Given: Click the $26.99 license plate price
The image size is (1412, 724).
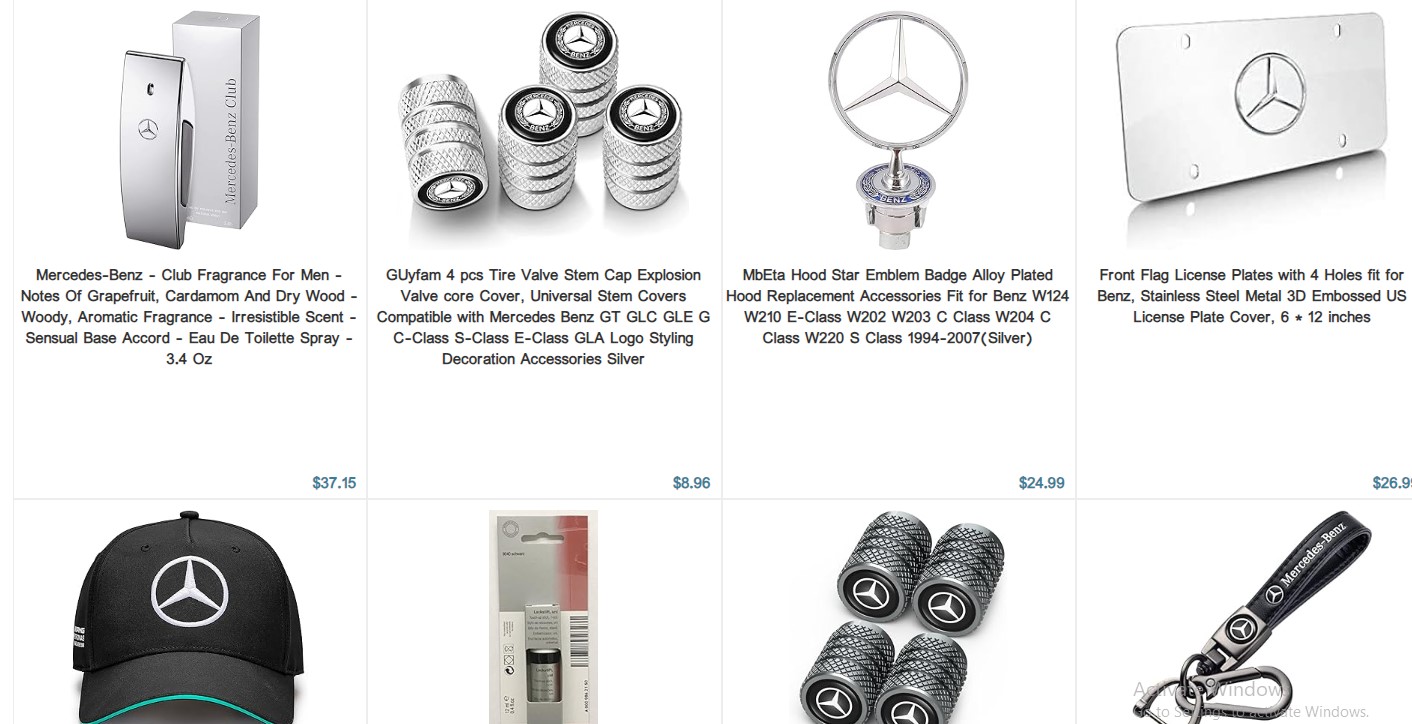Looking at the screenshot, I should coord(1391,483).
